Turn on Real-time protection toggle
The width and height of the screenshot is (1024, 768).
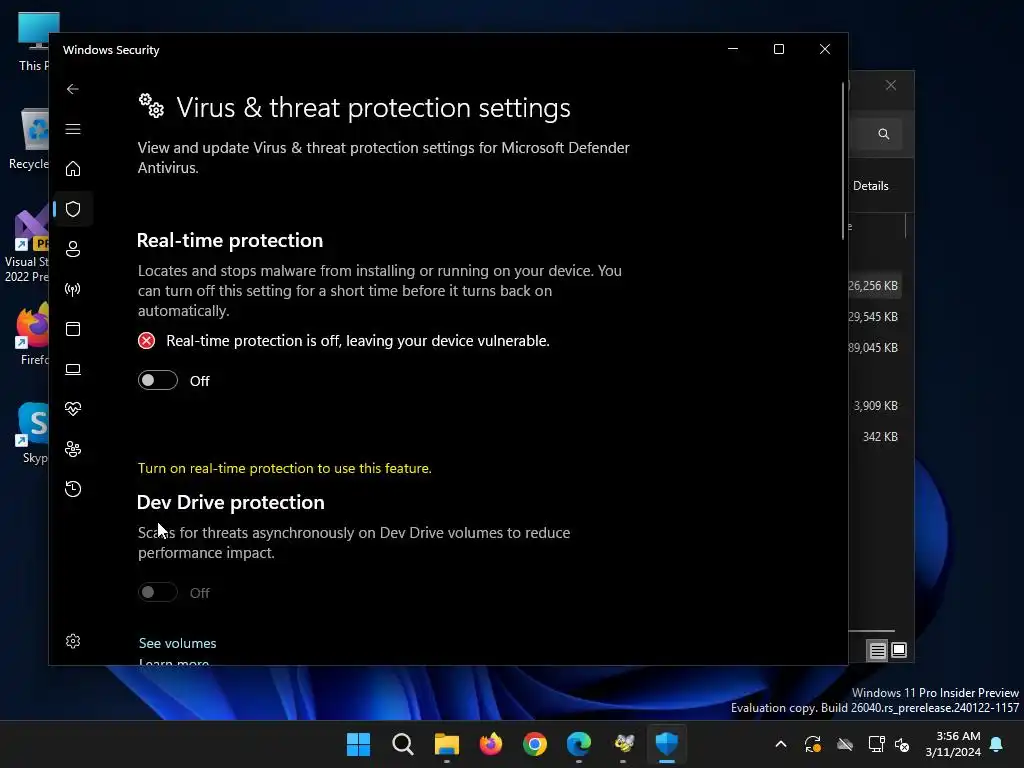point(157,380)
